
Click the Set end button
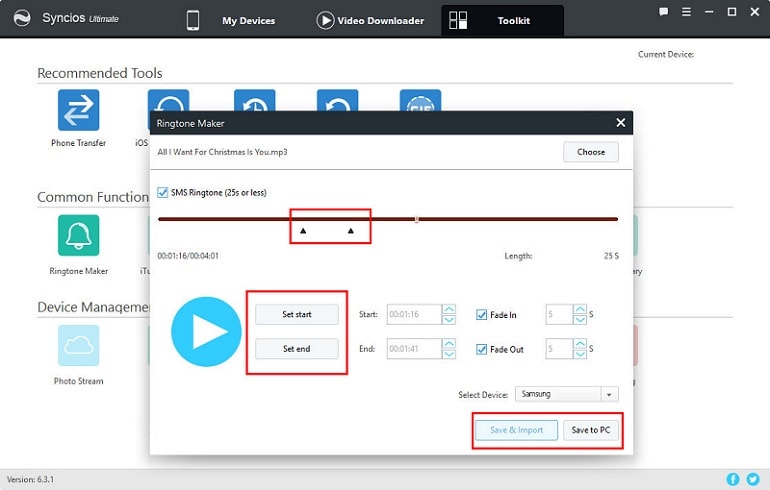[x=297, y=349]
